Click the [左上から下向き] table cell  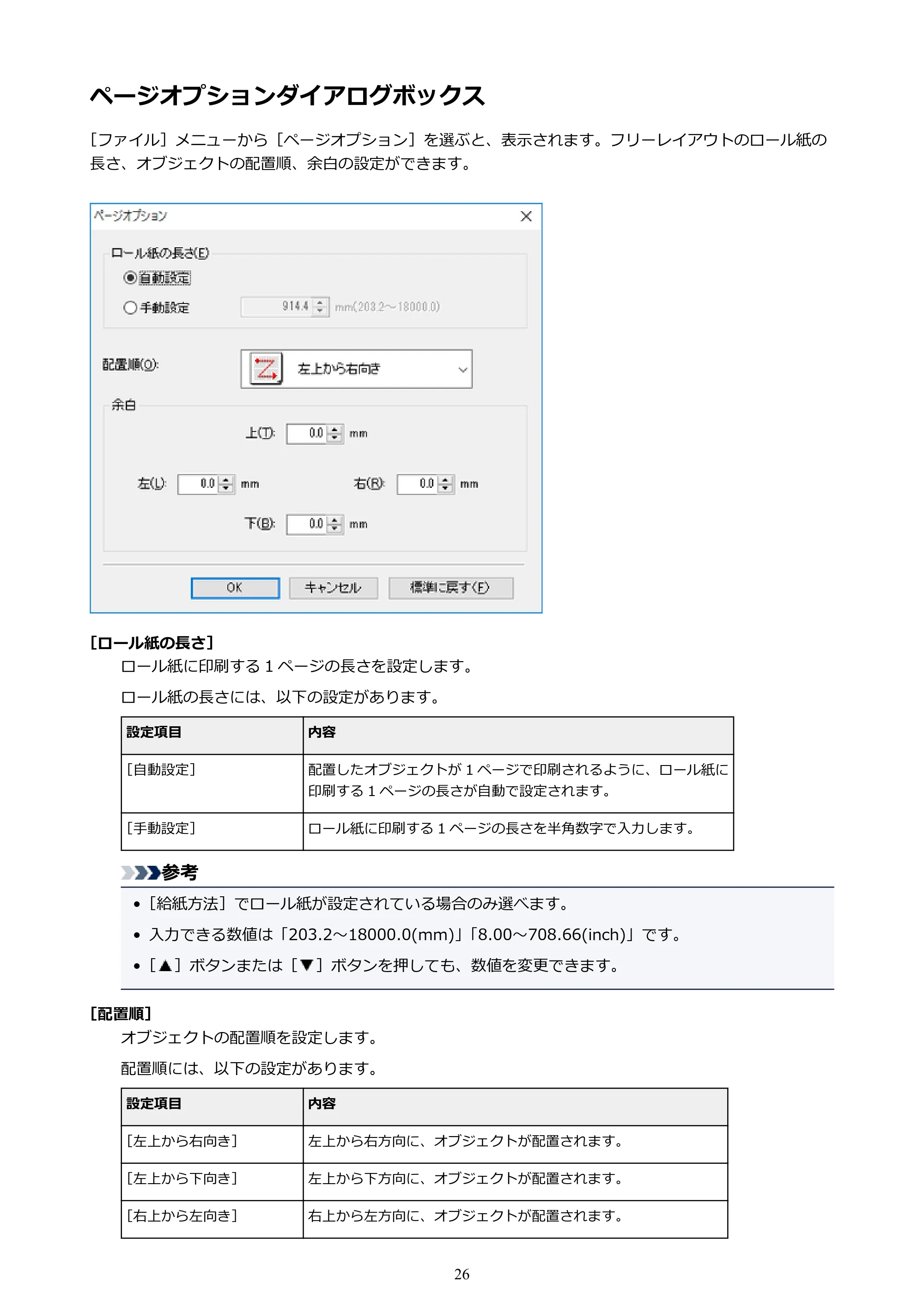(212, 1181)
